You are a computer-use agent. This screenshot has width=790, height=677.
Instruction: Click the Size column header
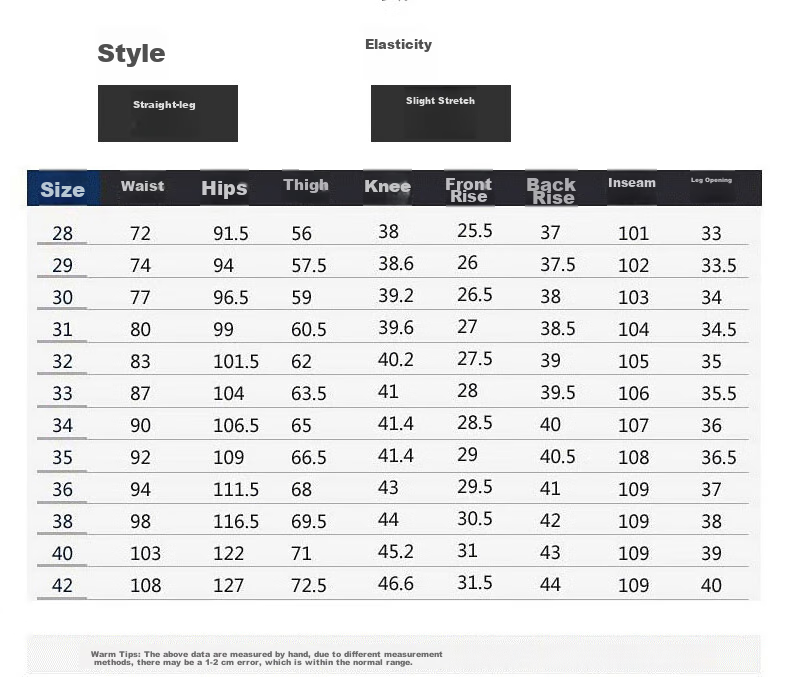(62, 189)
